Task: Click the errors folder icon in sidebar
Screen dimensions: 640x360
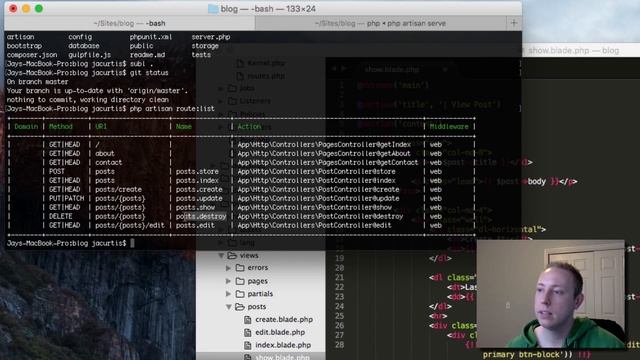Action: pyautogui.click(x=240, y=268)
